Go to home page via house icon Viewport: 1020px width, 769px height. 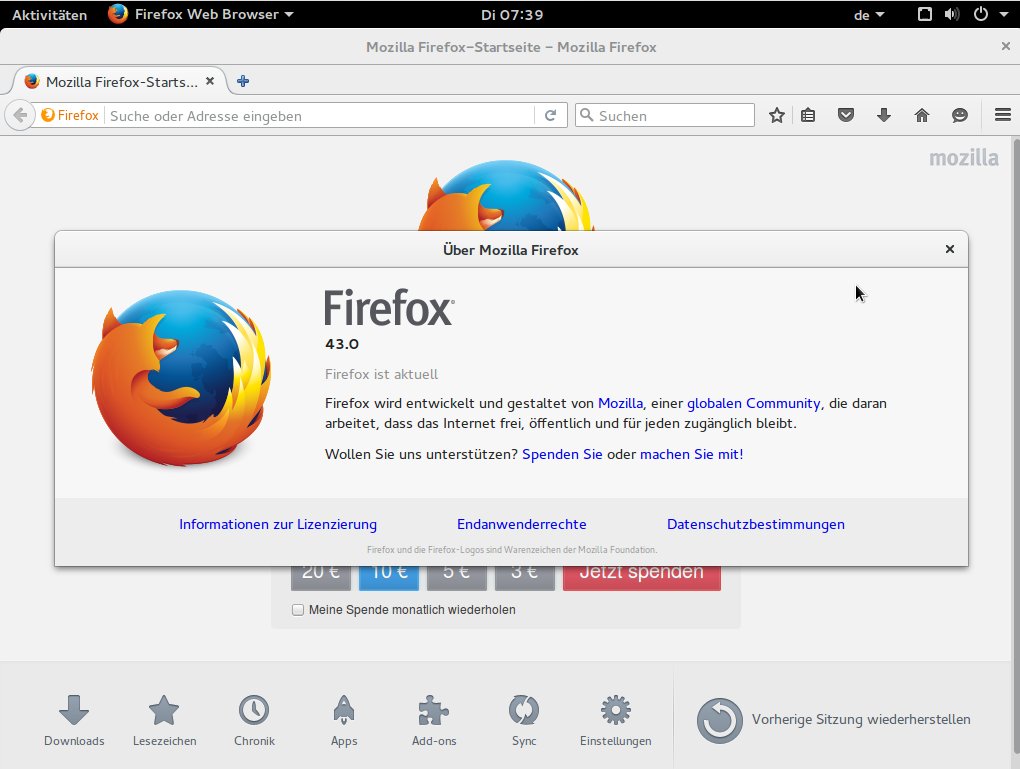point(922,116)
